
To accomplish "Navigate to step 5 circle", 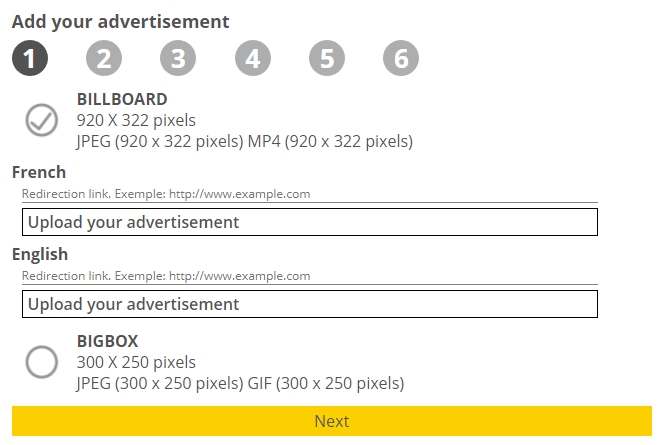I will (x=327, y=59).
